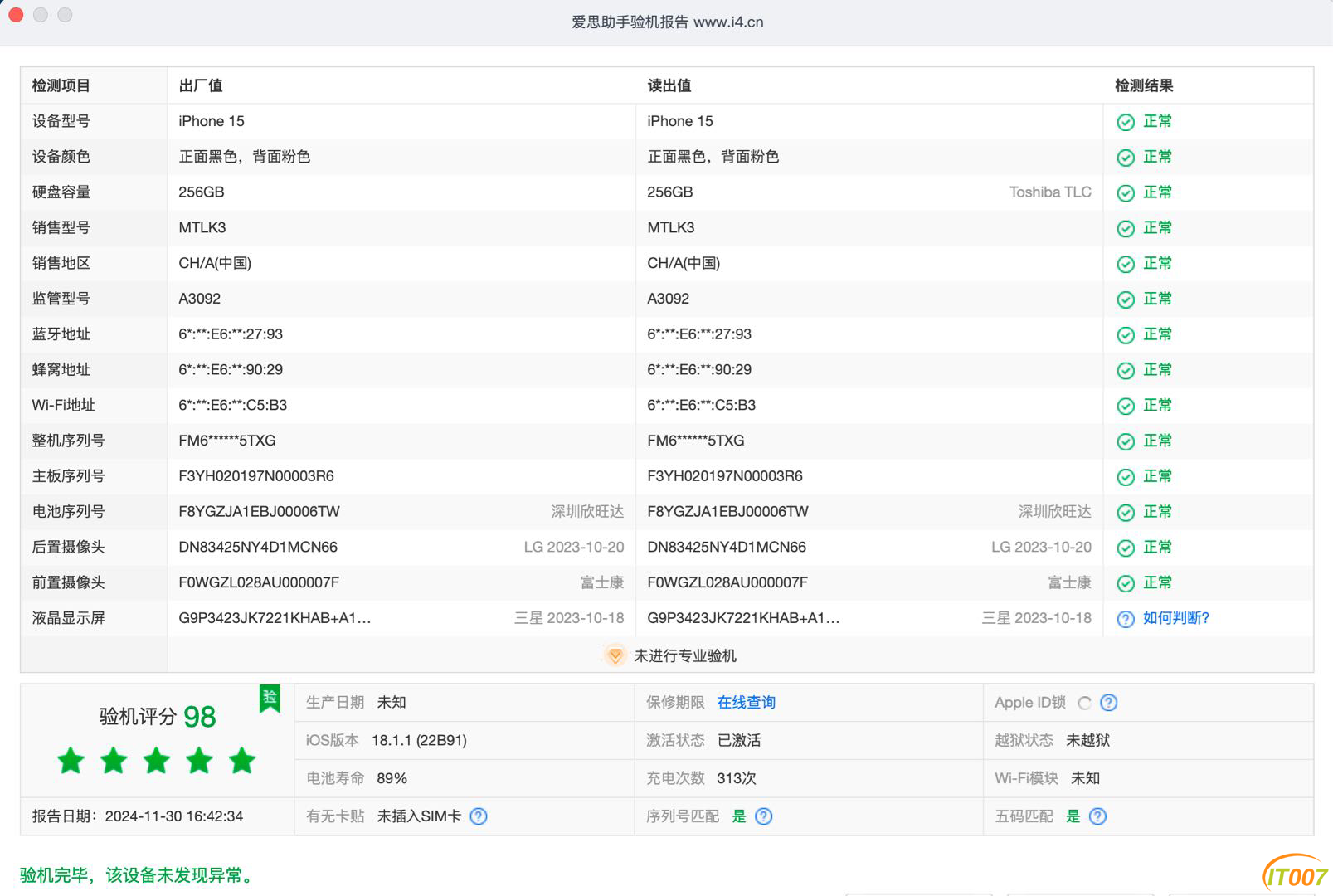Click the 验机完毕,该设备未发现异常 message

pos(139,875)
